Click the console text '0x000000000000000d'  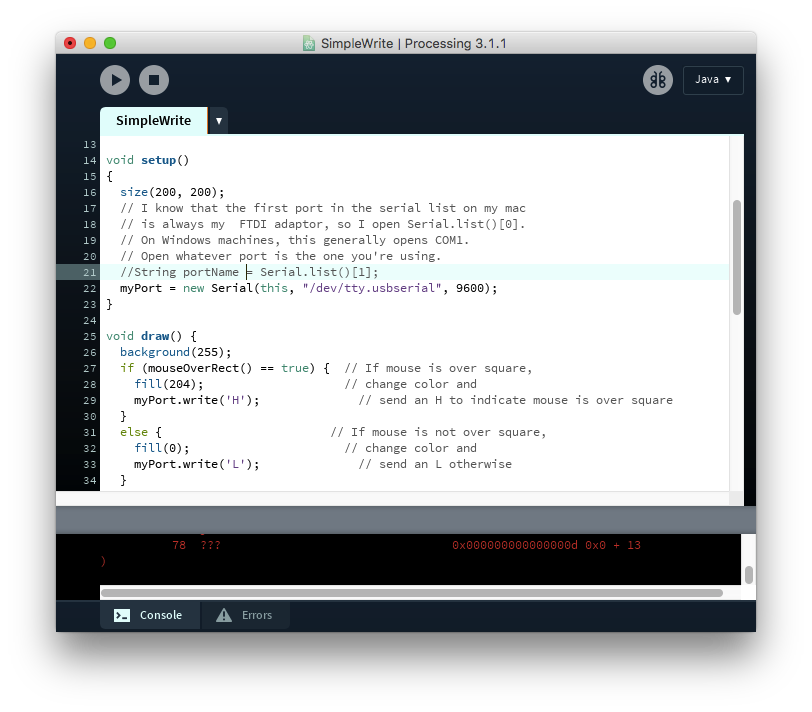(x=515, y=545)
